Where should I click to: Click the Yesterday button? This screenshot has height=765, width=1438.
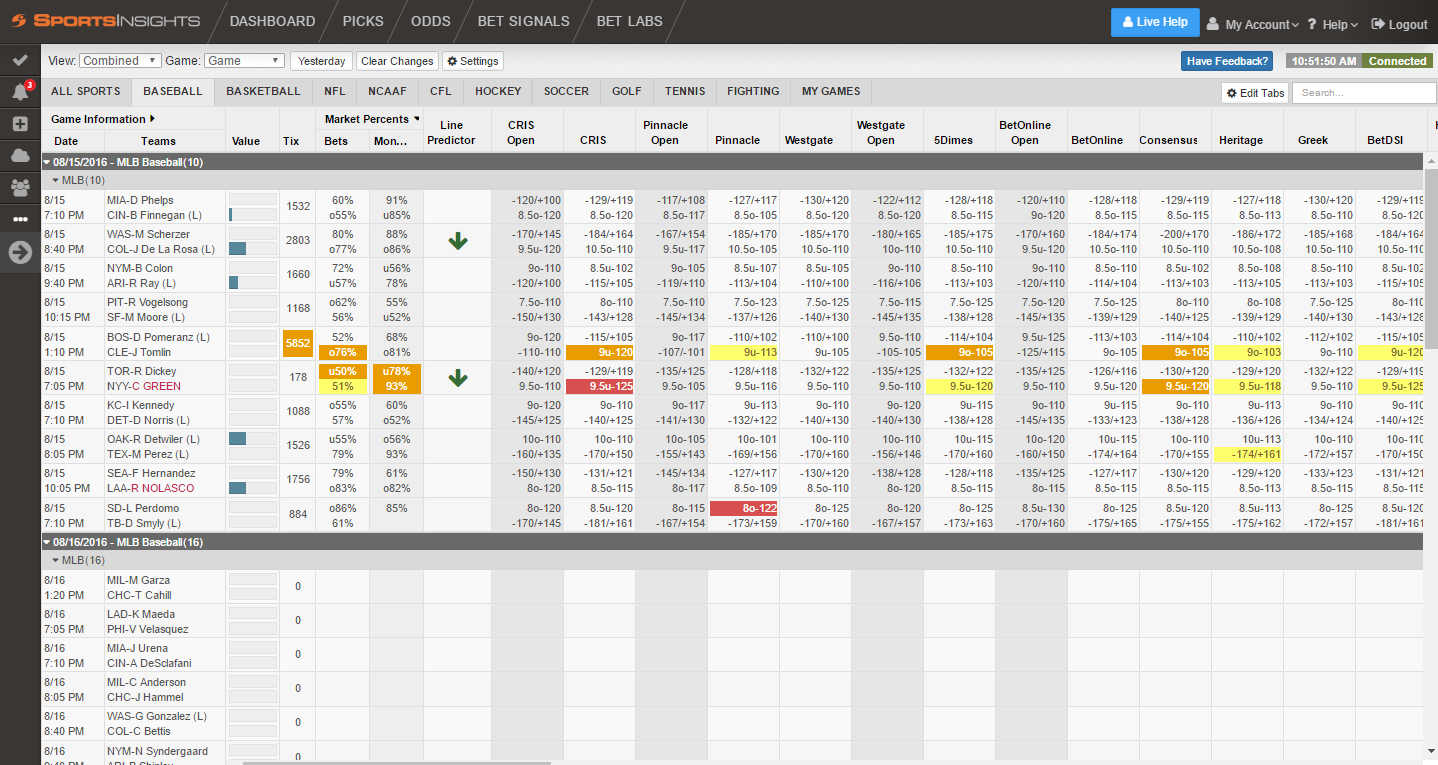pos(321,61)
